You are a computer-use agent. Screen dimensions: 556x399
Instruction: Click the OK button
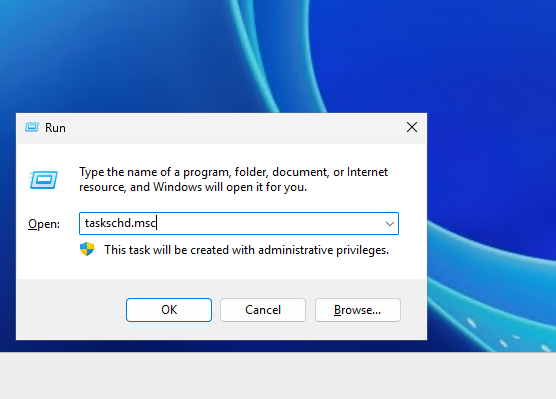(x=169, y=310)
